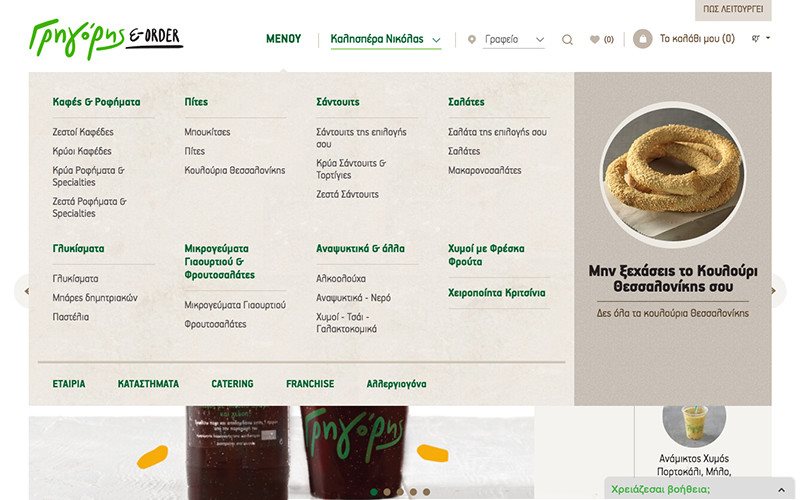Open the language selector in header

[761, 38]
